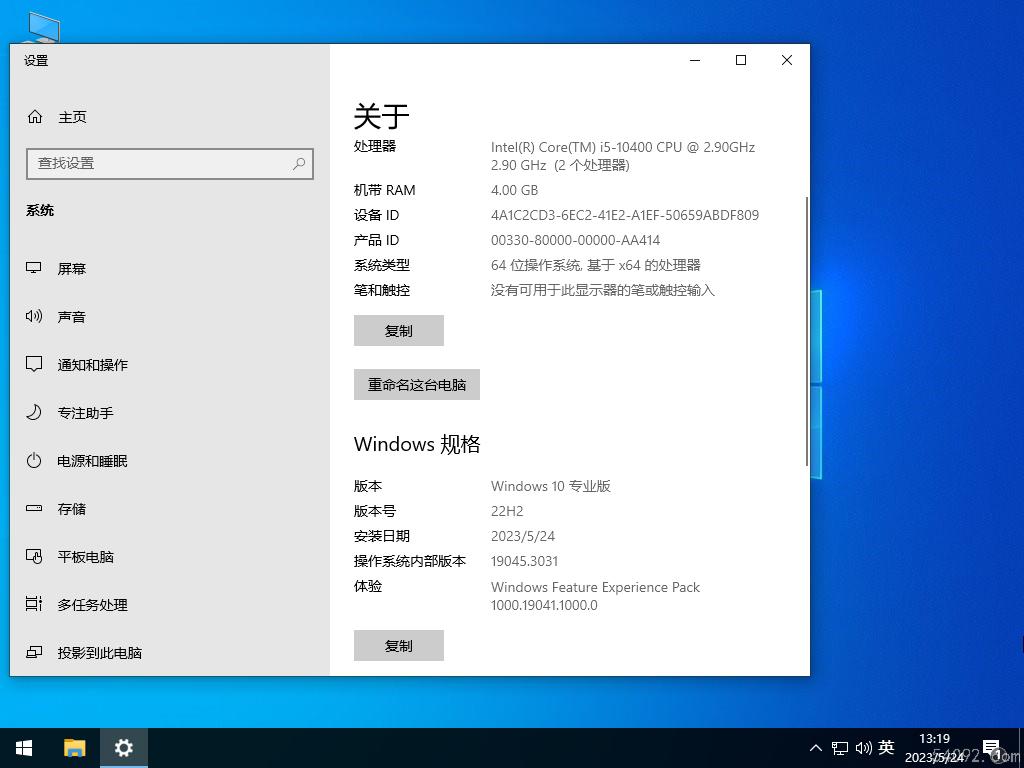The image size is (1024, 768).
Task: Click the 关于 page title
Action: coord(381,116)
